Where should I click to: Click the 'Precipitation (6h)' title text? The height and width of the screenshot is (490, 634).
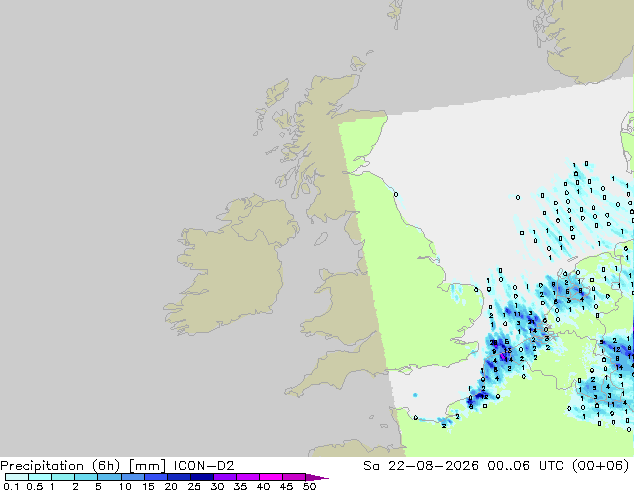tap(60, 466)
